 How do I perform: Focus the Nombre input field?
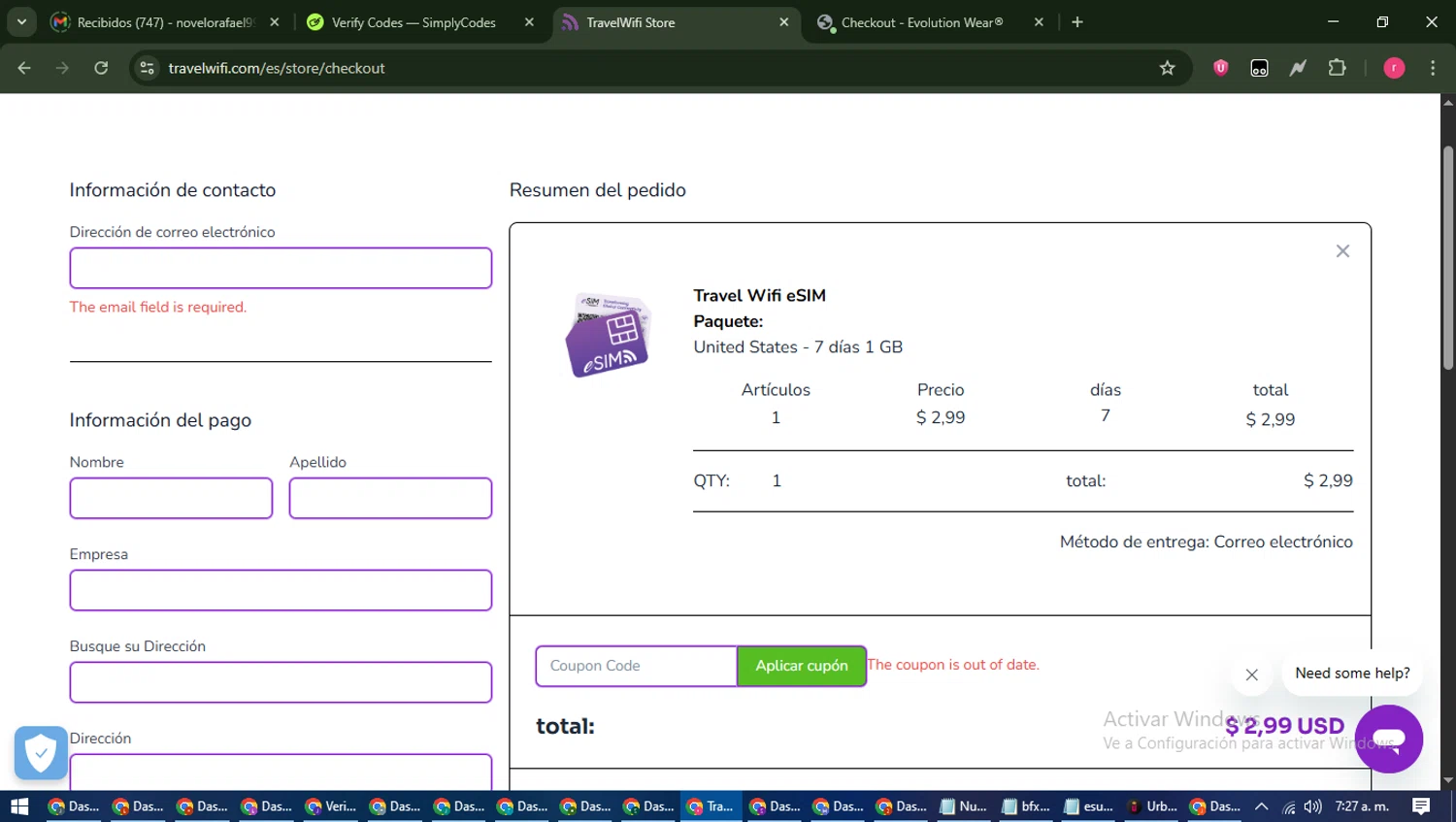click(171, 498)
